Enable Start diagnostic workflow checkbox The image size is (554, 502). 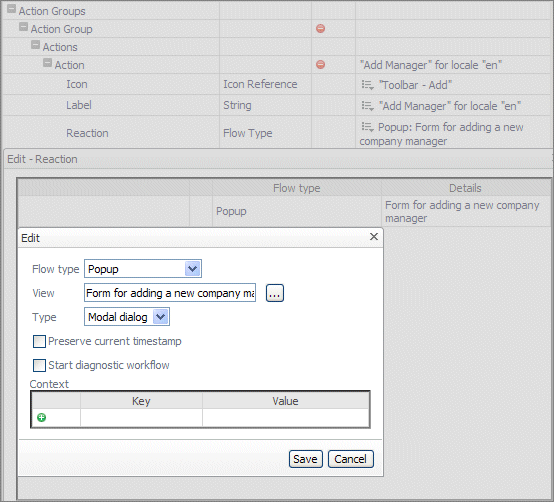pos(39,365)
